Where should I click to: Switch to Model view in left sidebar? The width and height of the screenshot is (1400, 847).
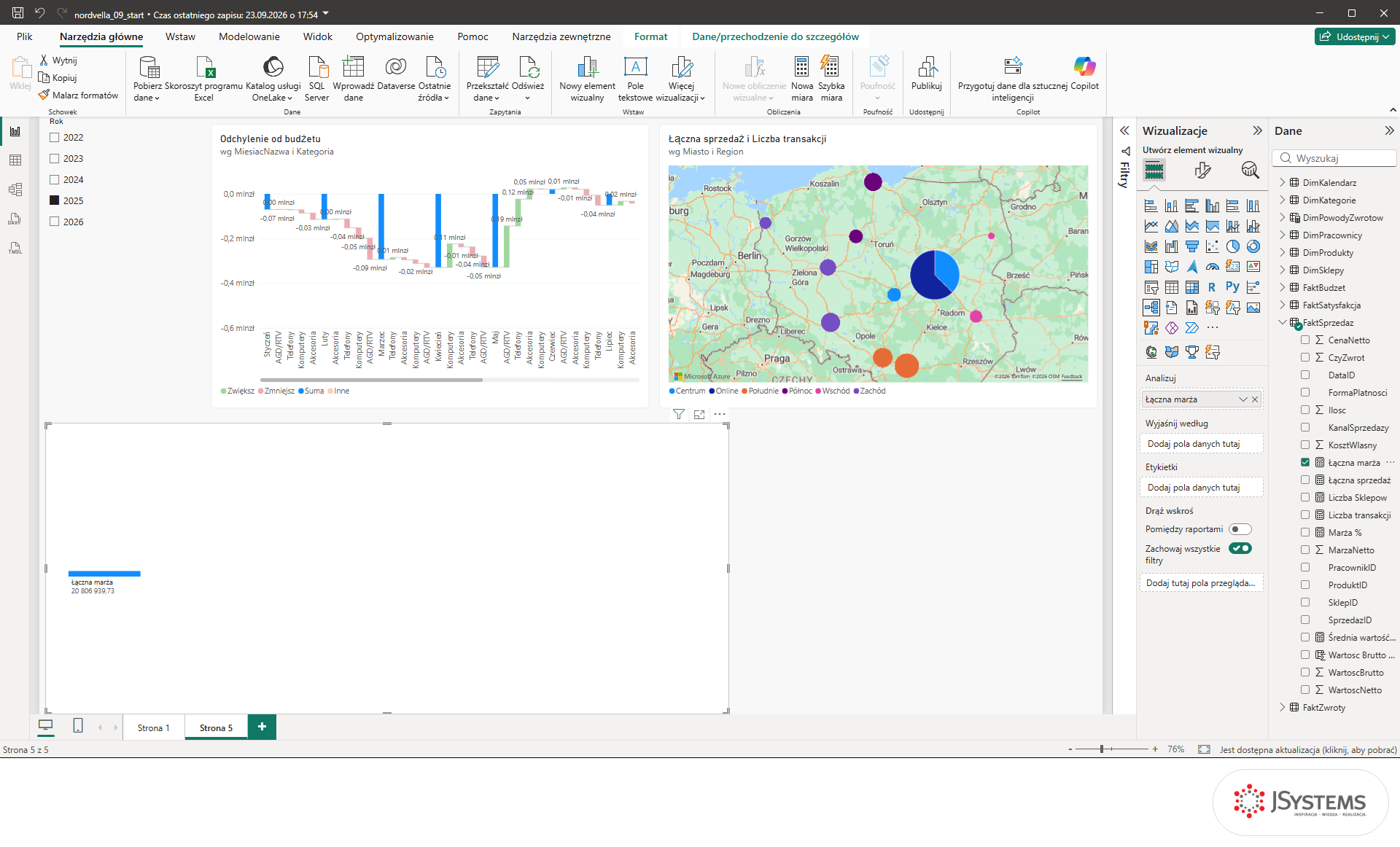pyautogui.click(x=15, y=190)
